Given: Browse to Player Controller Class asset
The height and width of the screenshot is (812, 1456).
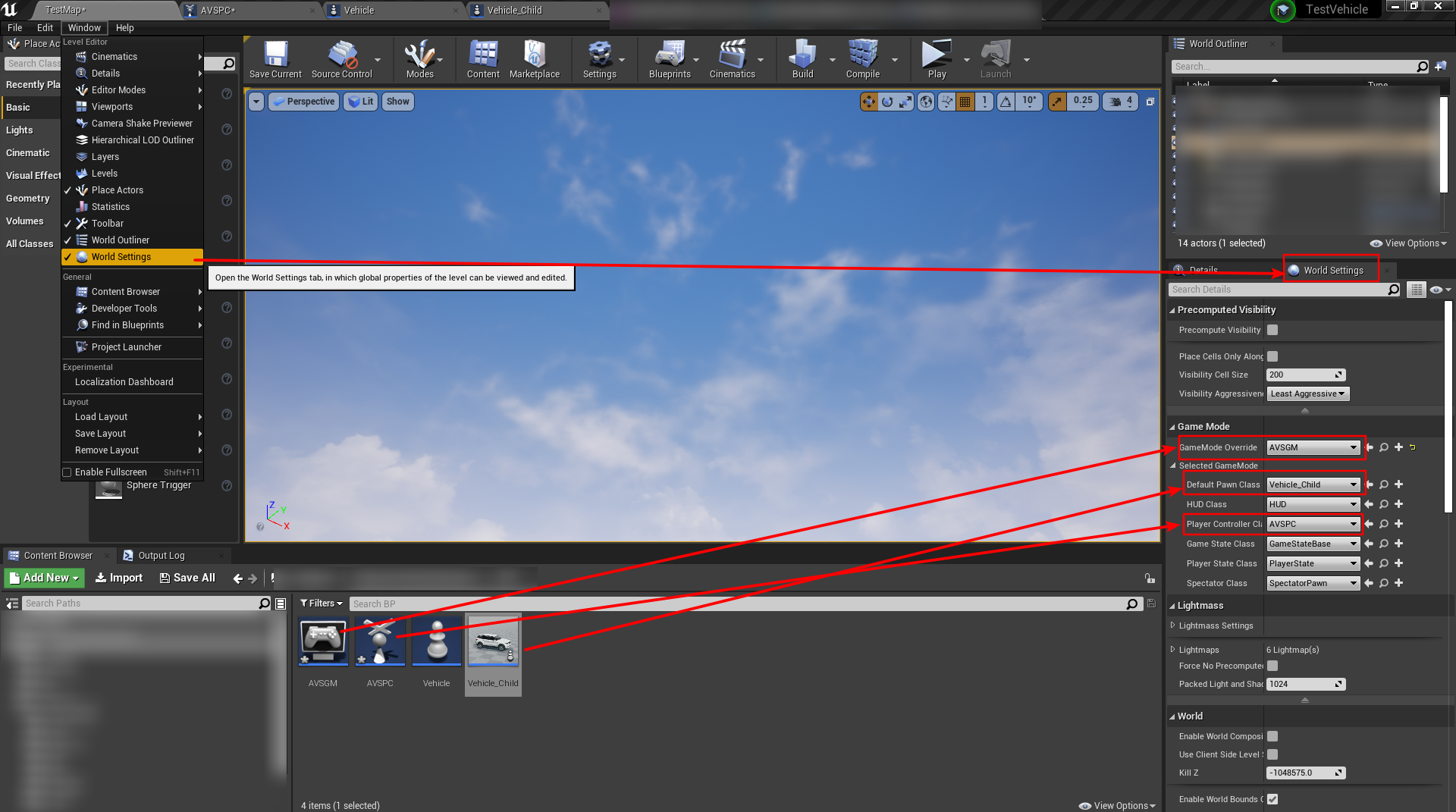Looking at the screenshot, I should 1384,524.
